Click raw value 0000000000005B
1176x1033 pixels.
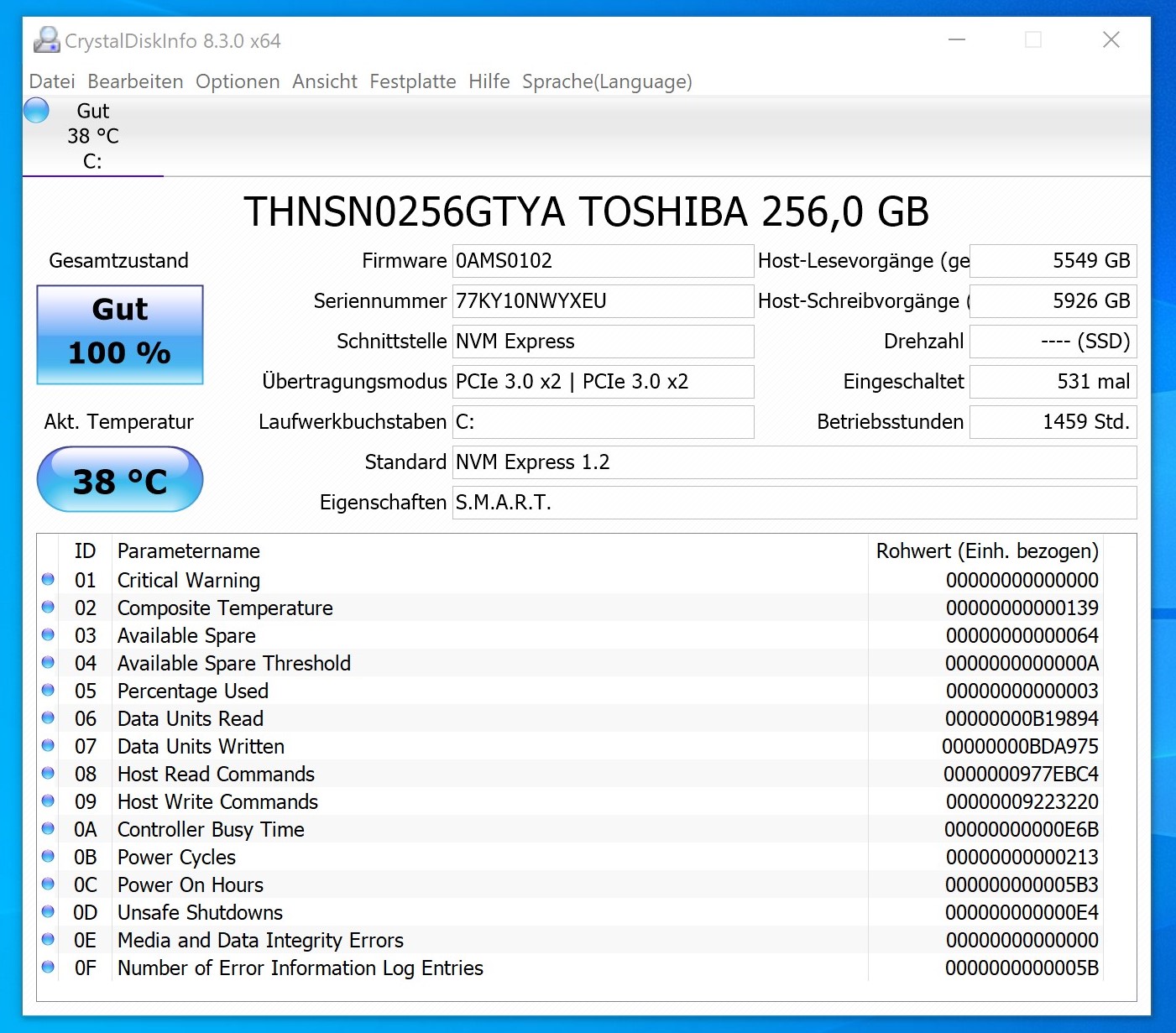tap(1022, 968)
